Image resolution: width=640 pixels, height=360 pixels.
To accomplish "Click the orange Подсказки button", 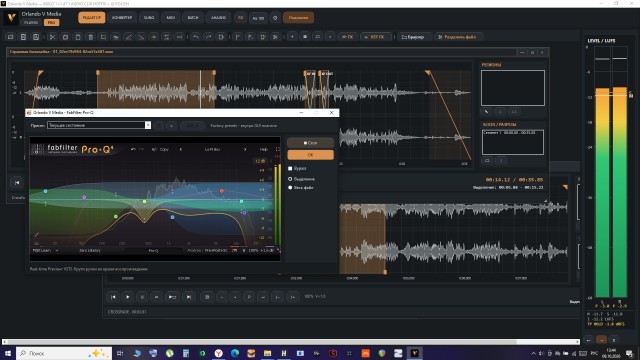I will pyautogui.click(x=298, y=18).
